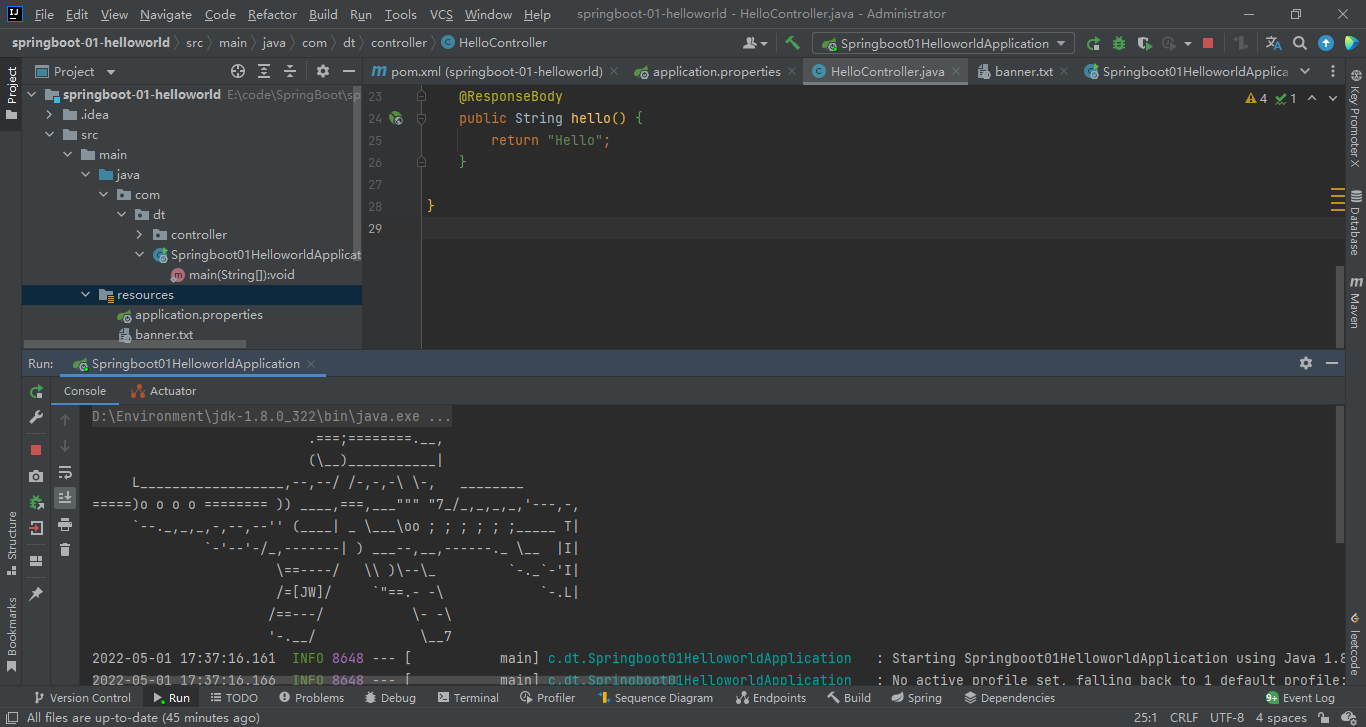The width and height of the screenshot is (1366, 727).
Task: Pin the Run tab with pin icon
Action: [x=36, y=594]
